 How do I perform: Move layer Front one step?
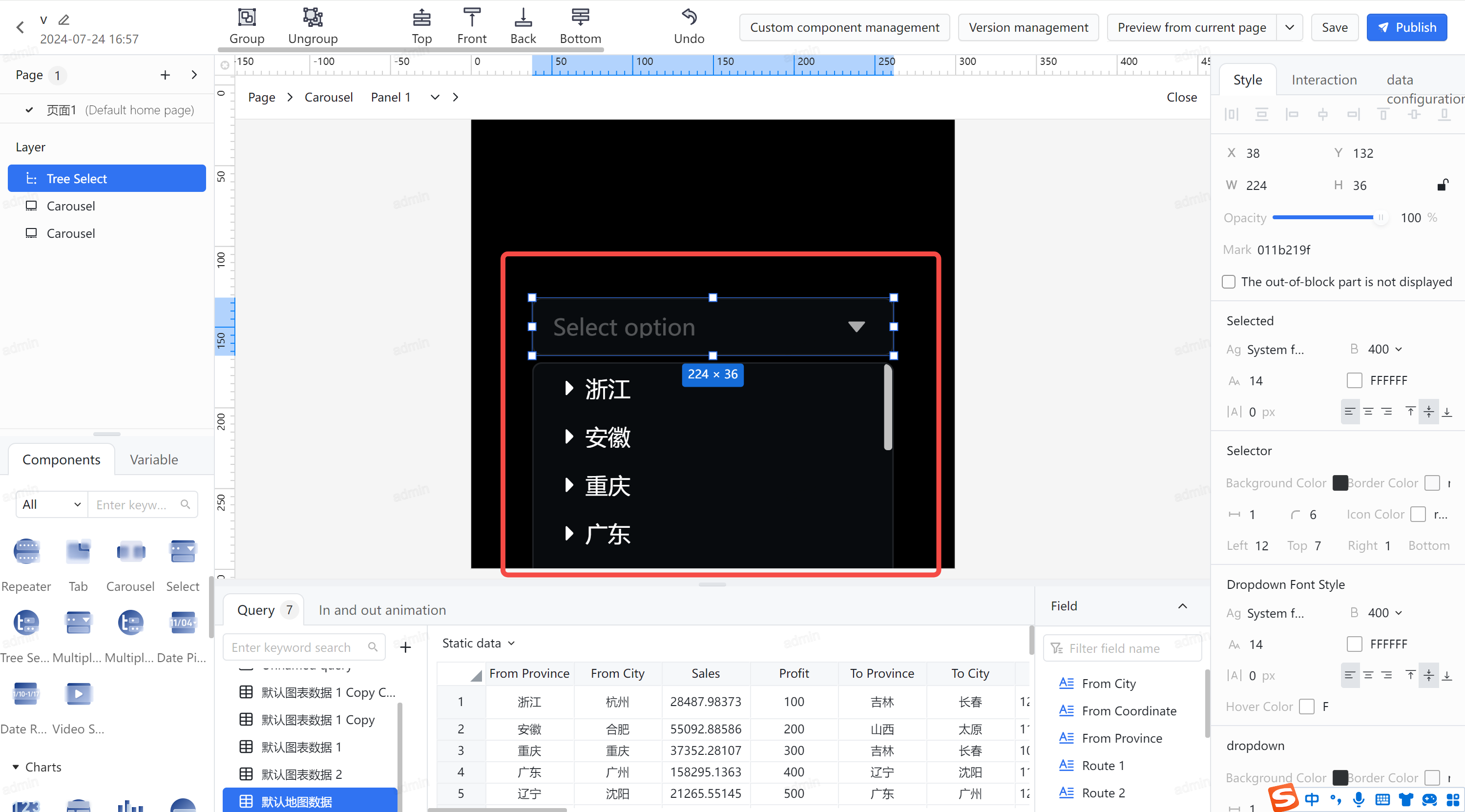pyautogui.click(x=471, y=25)
